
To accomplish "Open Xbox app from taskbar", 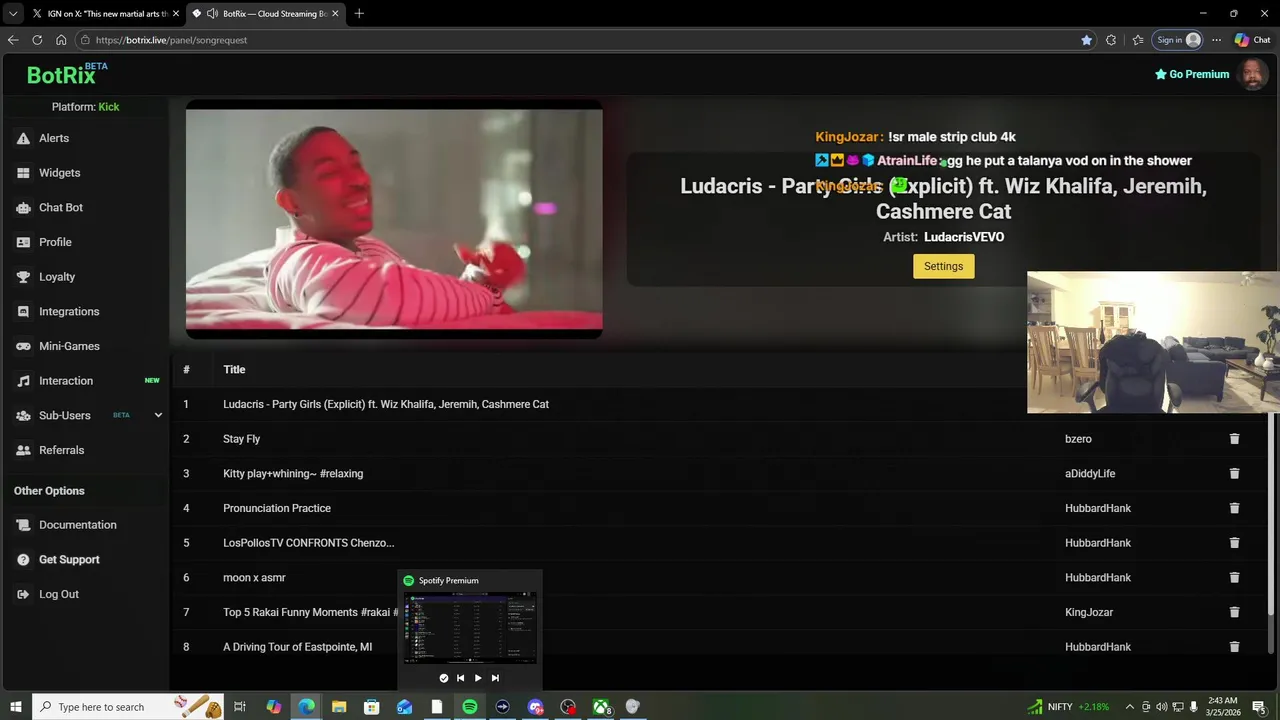I will 602,707.
